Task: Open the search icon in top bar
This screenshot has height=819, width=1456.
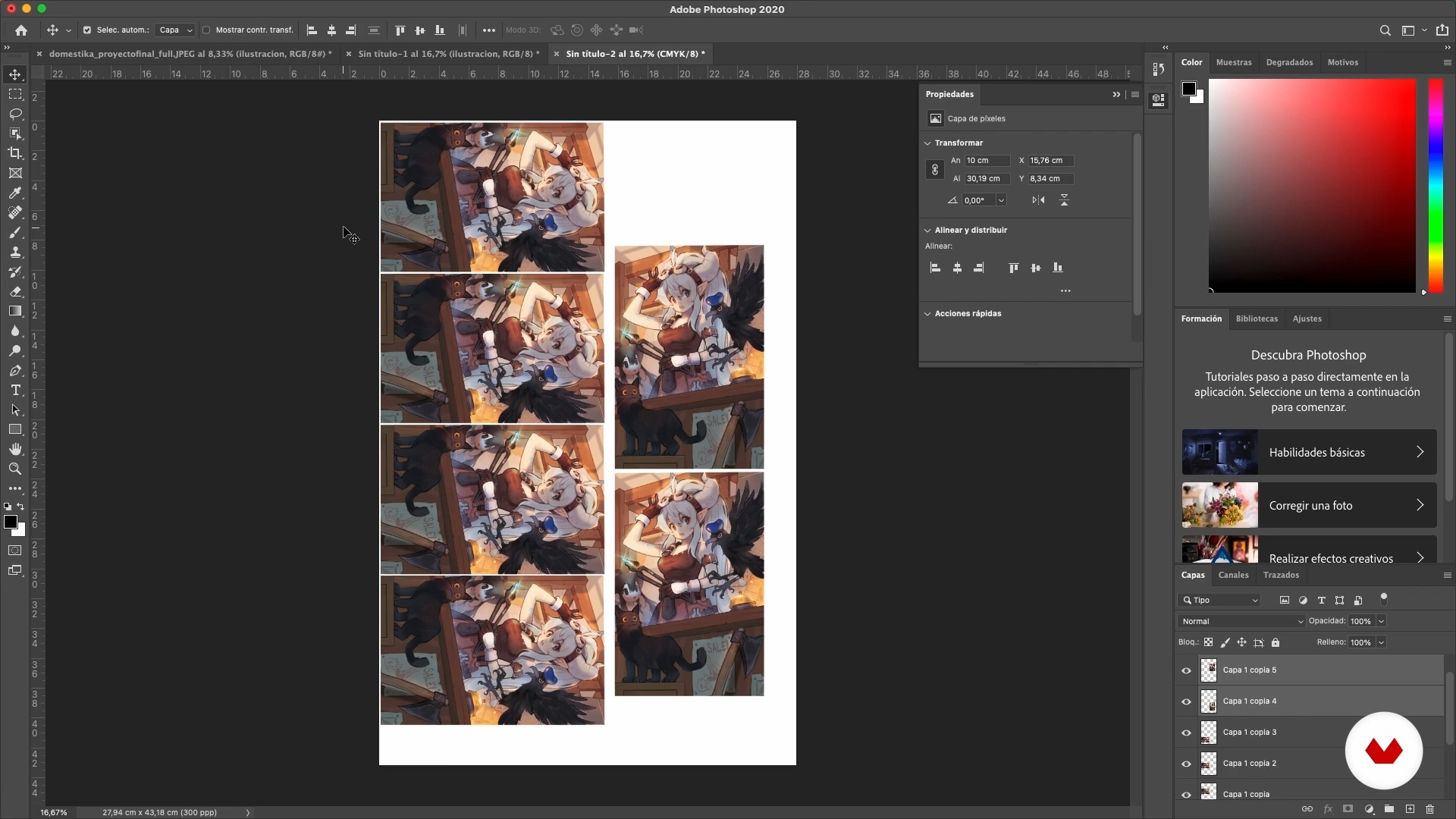Action: click(1385, 30)
